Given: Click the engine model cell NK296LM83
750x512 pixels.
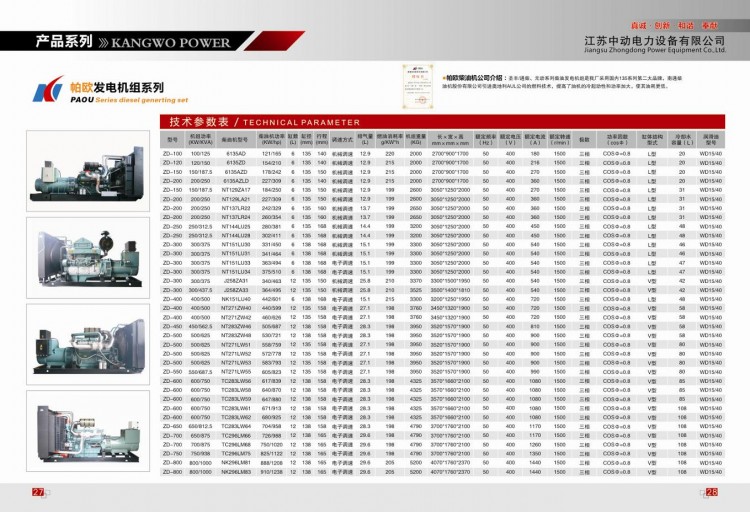Looking at the screenshot, I should 236,472.
